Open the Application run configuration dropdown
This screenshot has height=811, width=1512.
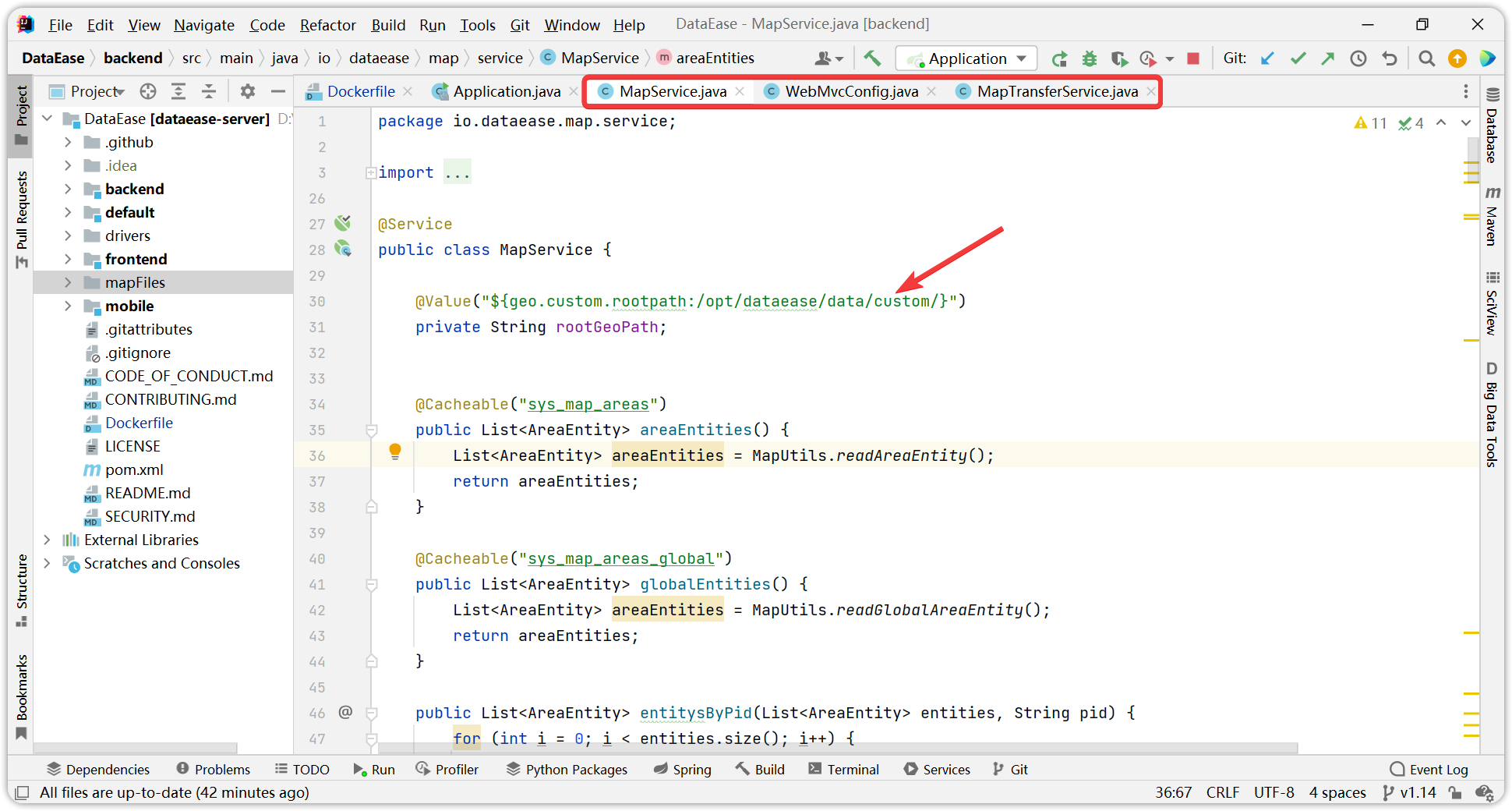(x=967, y=58)
